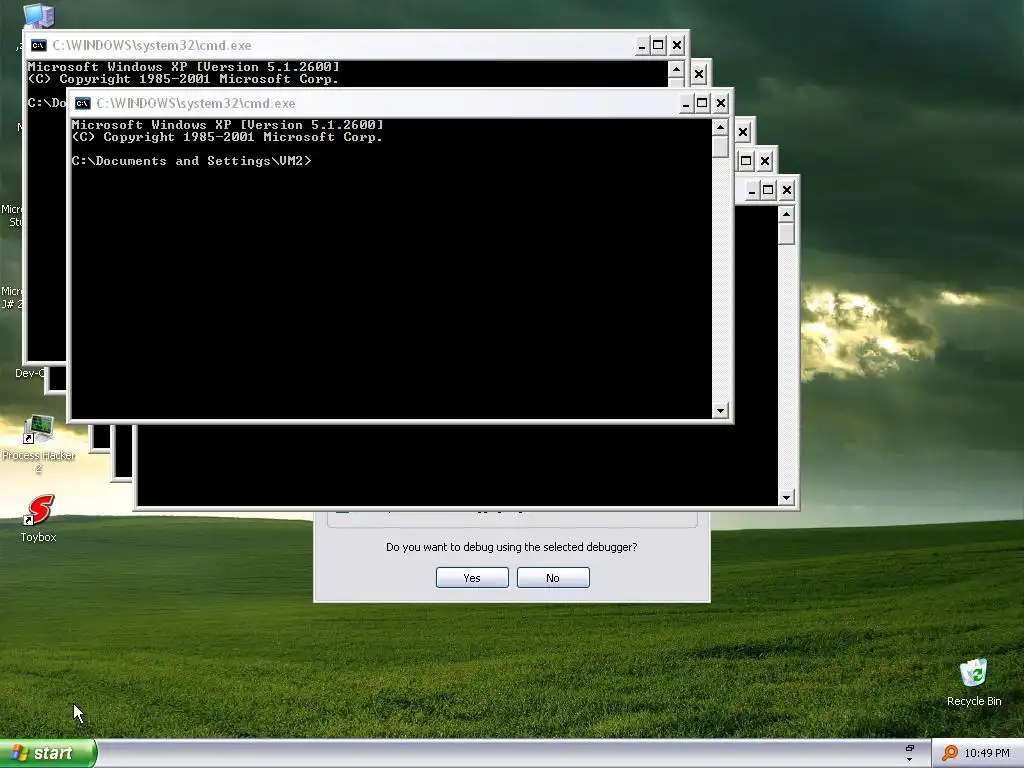Open system menu icon of topmost rear cmd window

coord(39,45)
